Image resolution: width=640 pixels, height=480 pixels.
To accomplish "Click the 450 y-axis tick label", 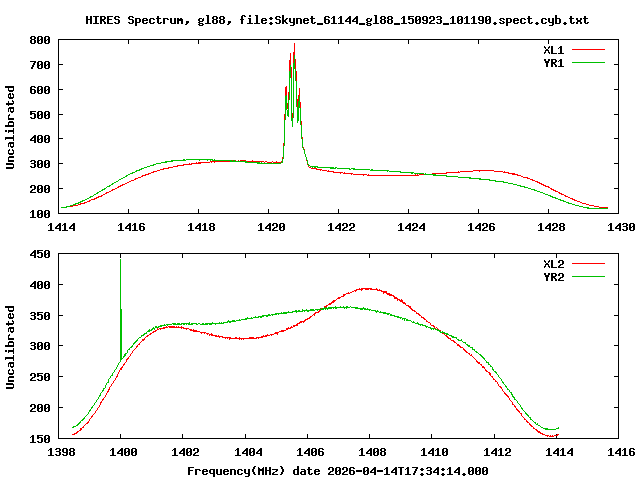I will coord(41,254).
